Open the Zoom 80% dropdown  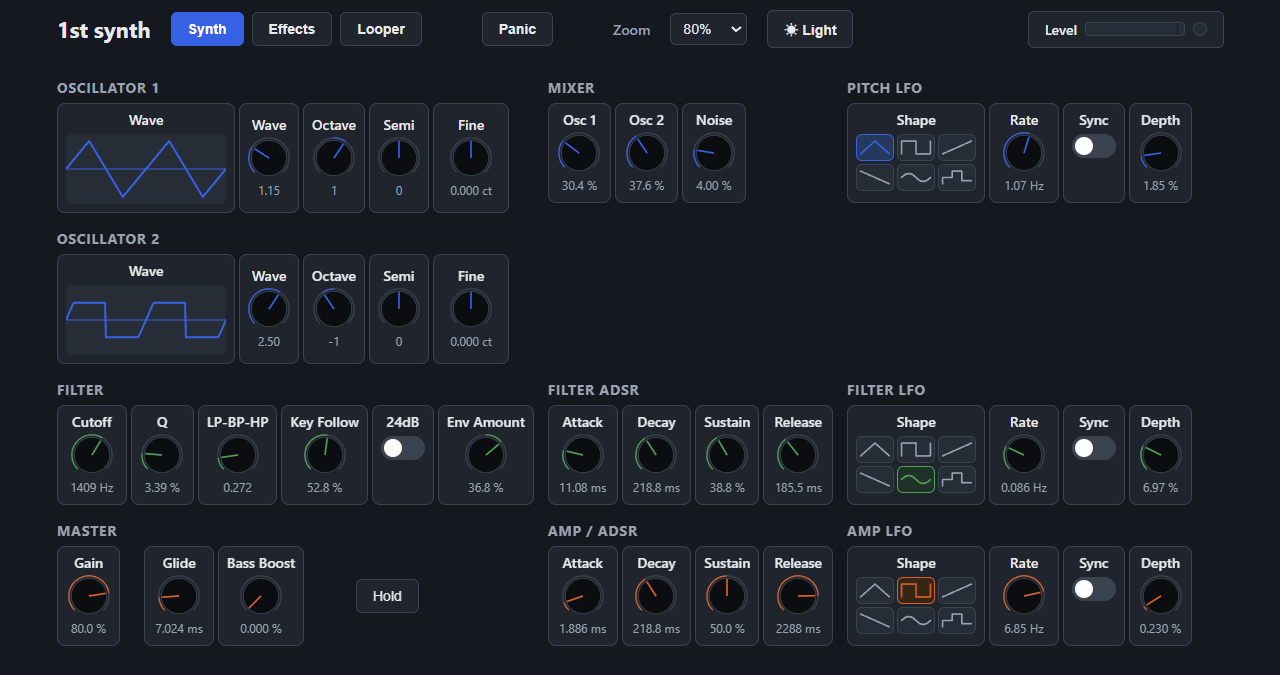708,29
